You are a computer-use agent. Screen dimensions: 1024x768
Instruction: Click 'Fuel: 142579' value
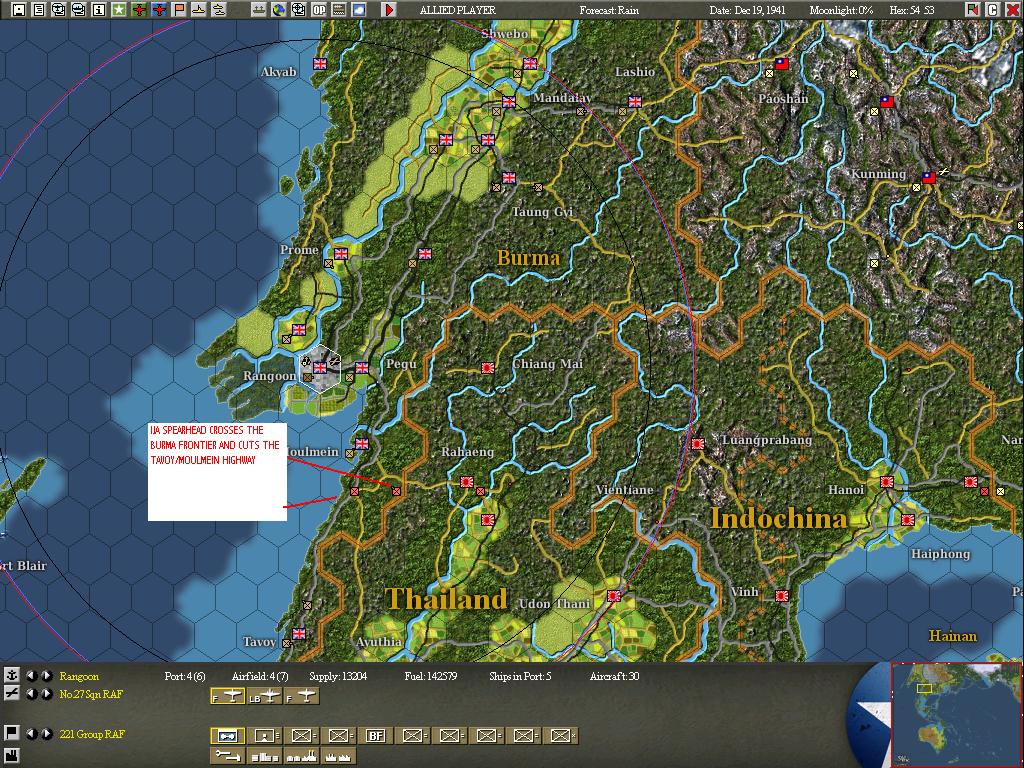coord(430,676)
